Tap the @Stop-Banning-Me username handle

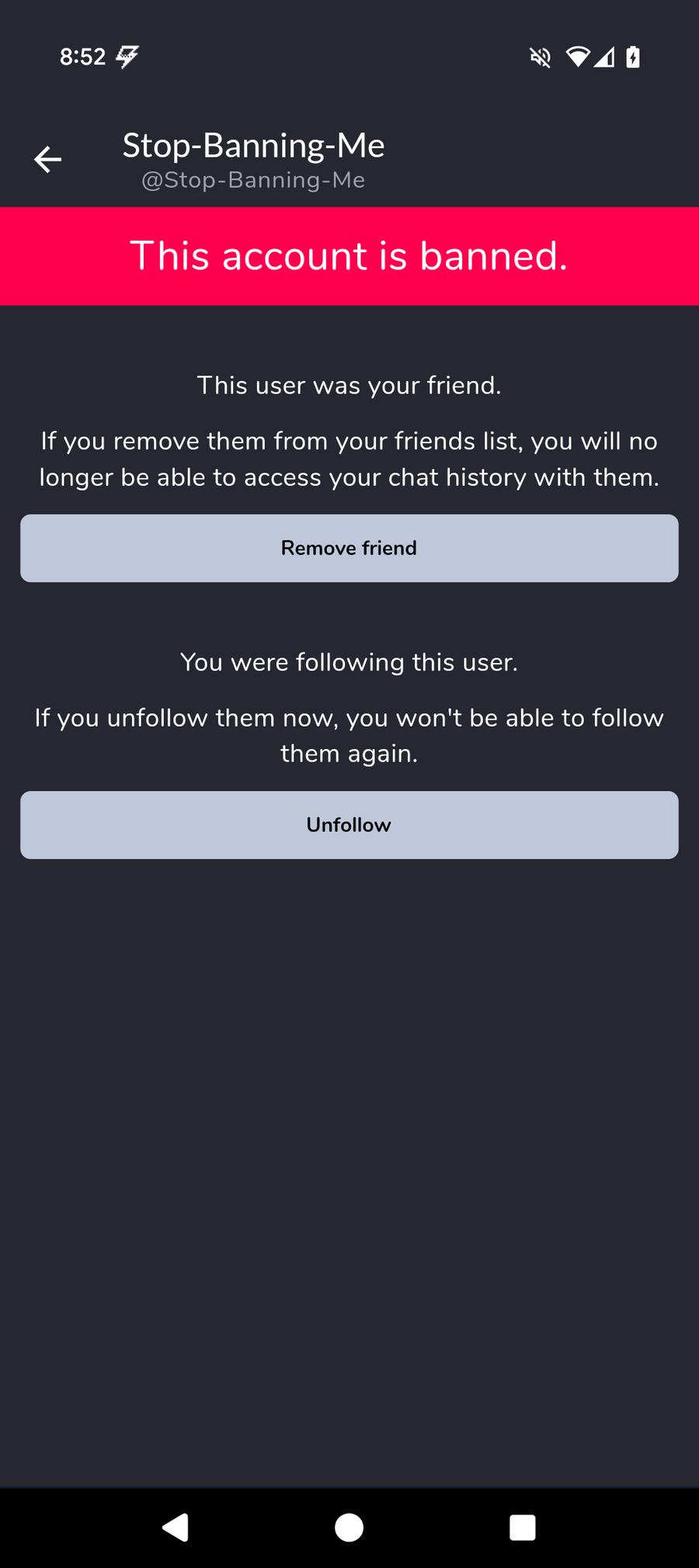click(253, 180)
